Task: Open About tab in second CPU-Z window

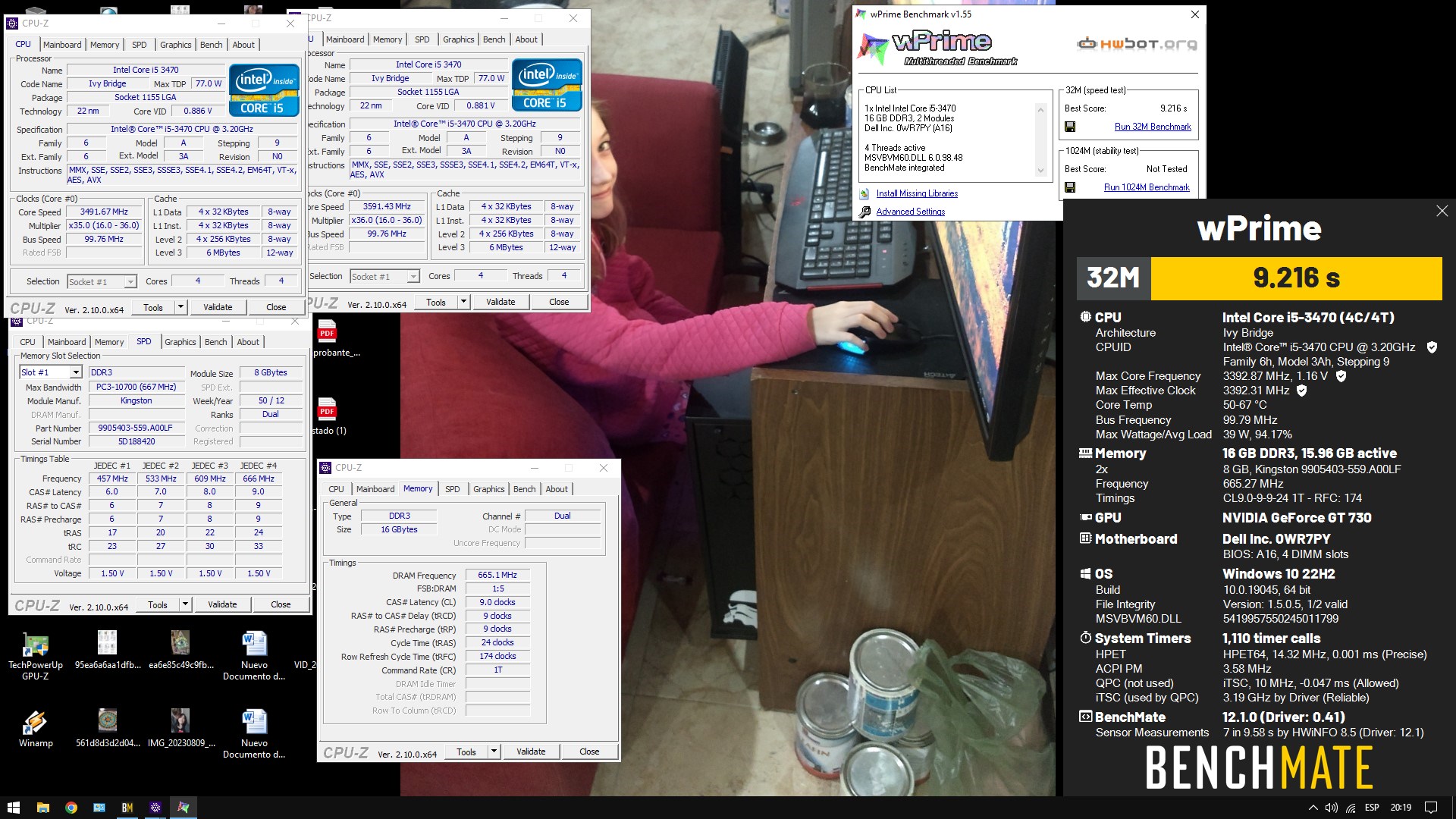Action: [526, 39]
